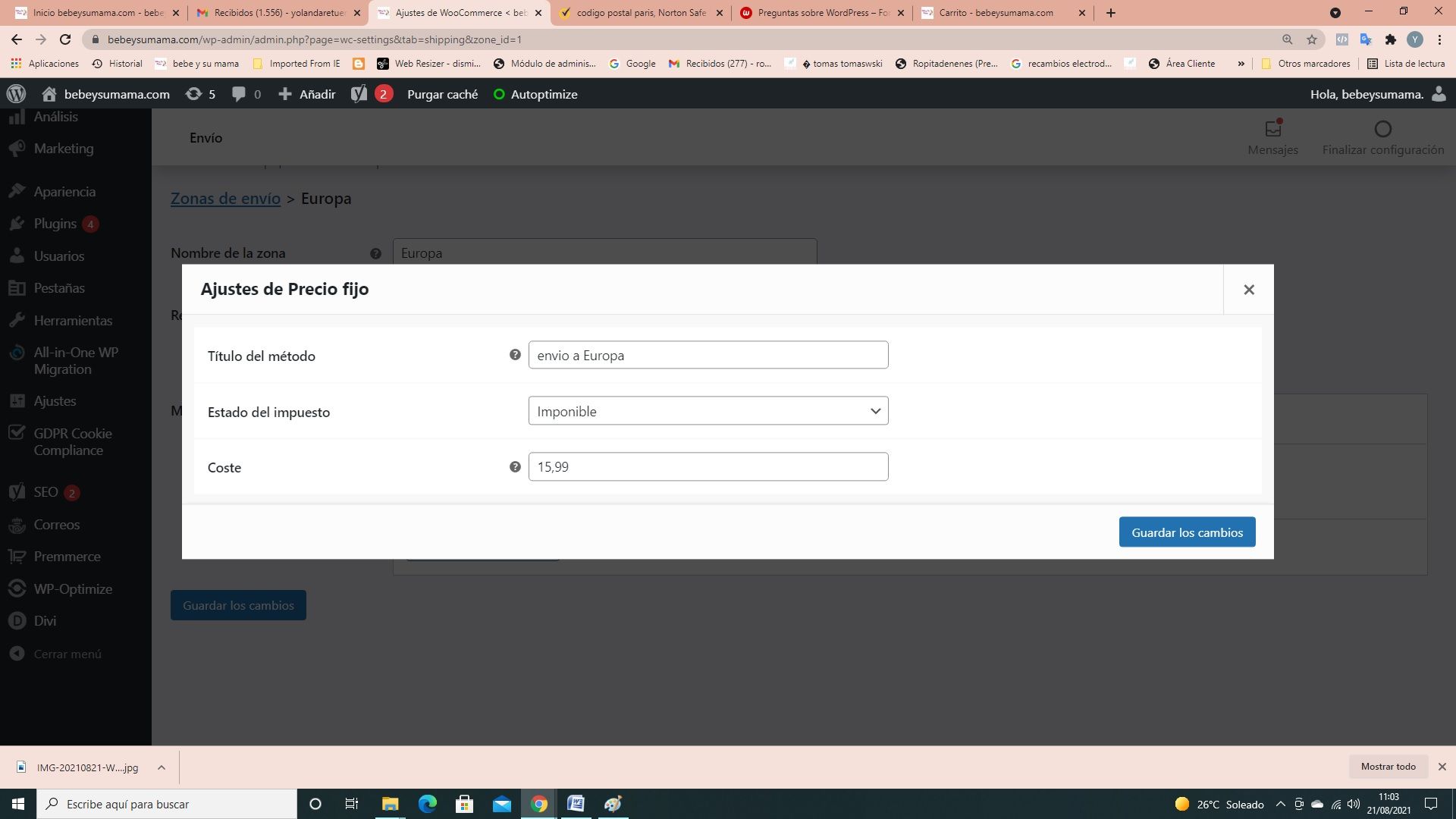
Task: Open Herramientas in the sidebar
Action: (73, 321)
